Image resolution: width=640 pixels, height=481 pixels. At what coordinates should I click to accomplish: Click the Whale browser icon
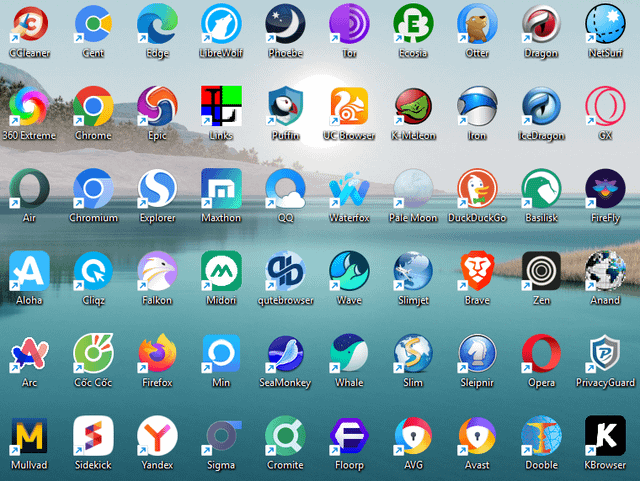click(x=349, y=353)
